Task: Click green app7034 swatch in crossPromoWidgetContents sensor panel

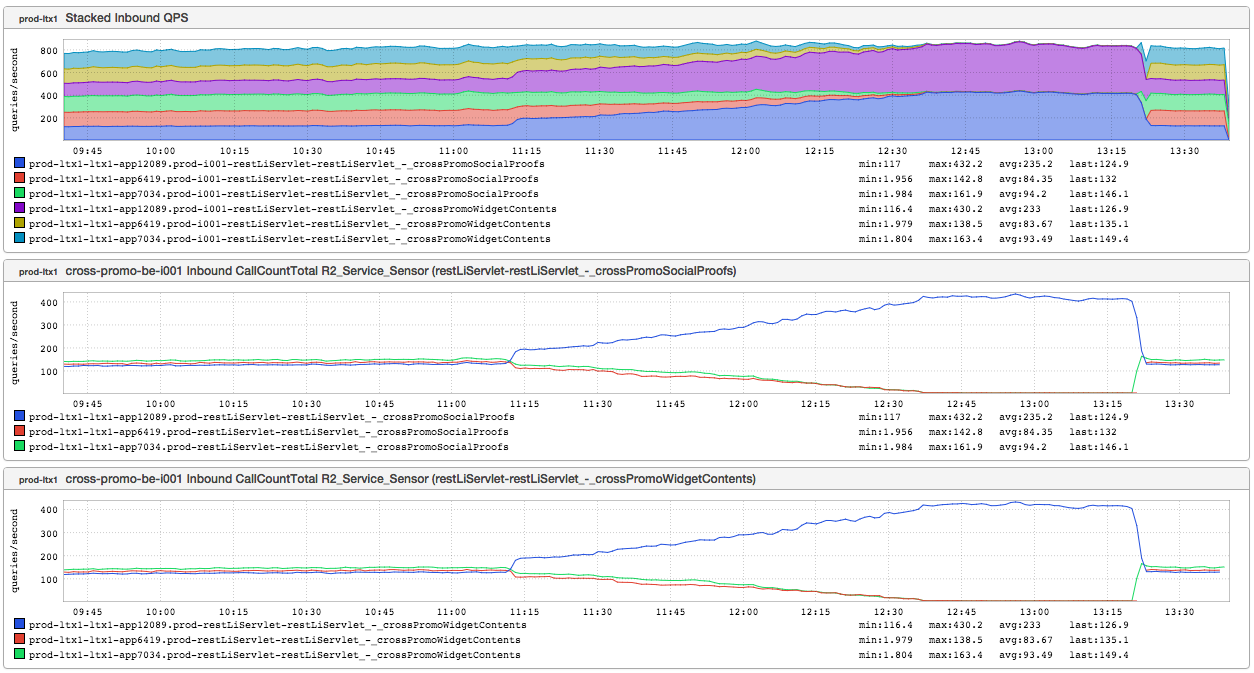Action: [x=20, y=655]
